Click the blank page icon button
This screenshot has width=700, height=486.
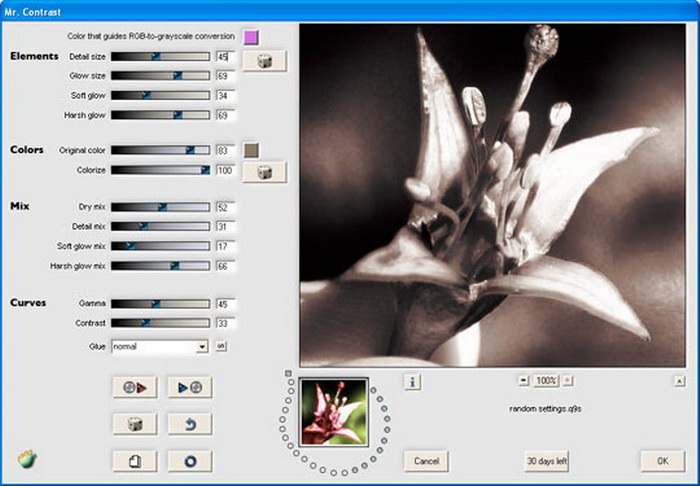pos(135,461)
